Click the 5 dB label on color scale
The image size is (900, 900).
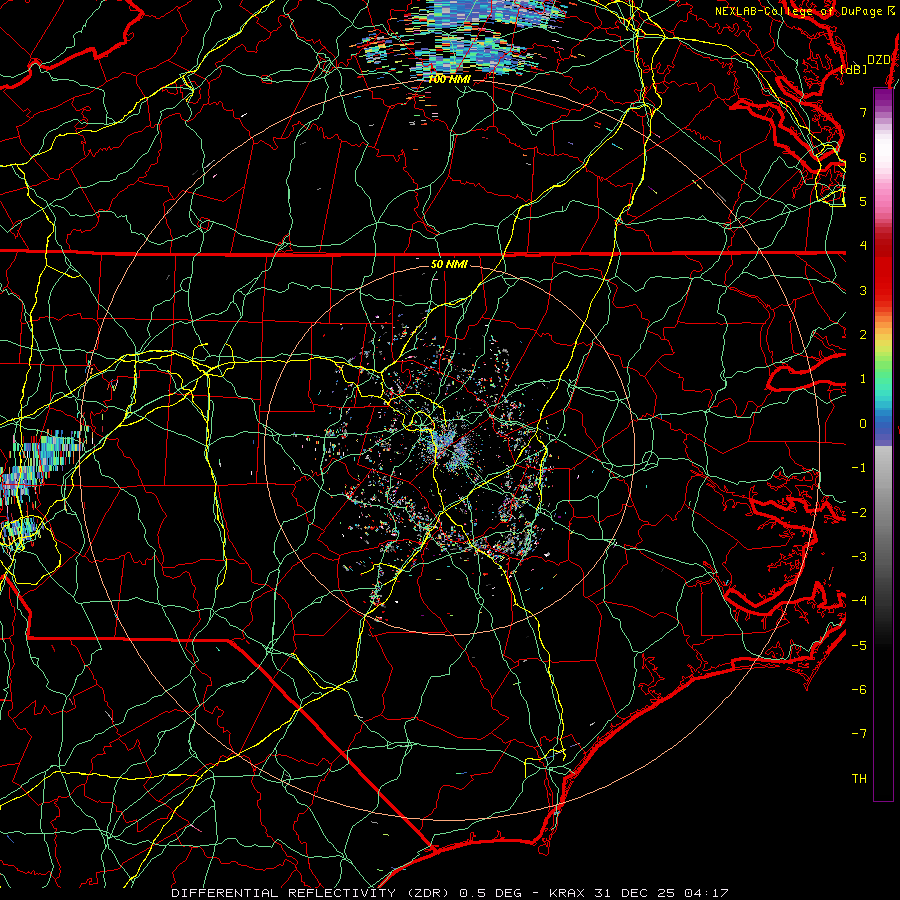point(863,201)
